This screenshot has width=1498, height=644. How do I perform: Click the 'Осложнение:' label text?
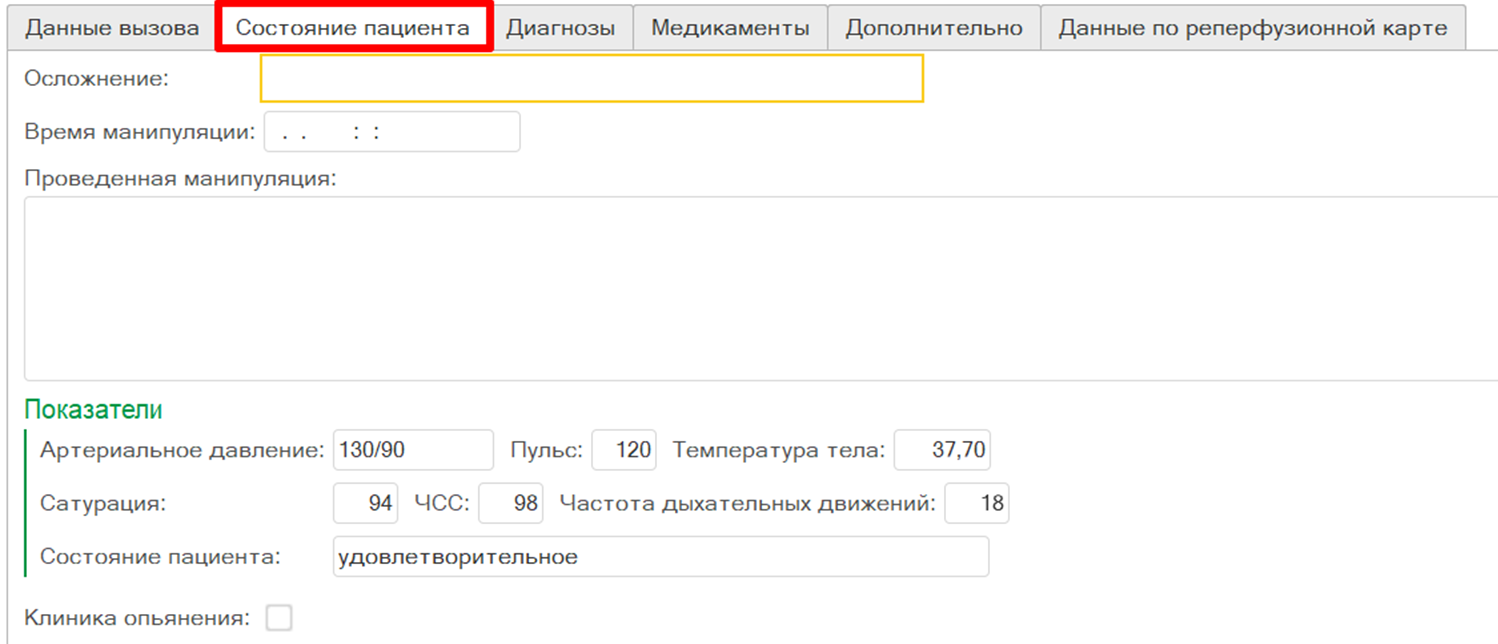coord(96,78)
